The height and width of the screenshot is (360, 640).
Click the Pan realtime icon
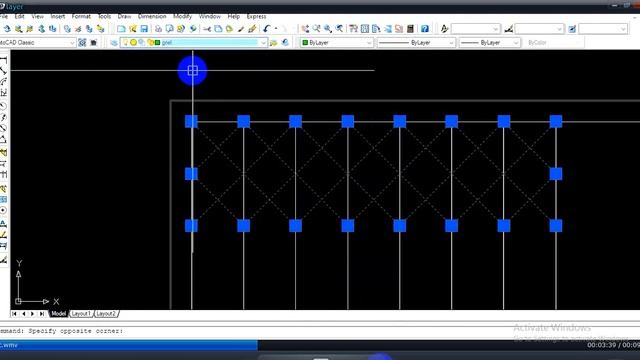pos(305,29)
